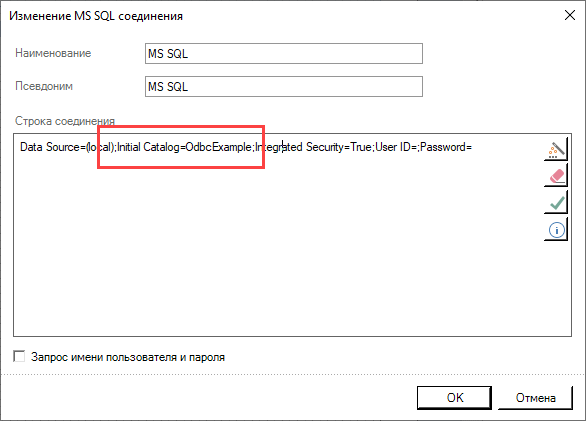Viewport: 586px width, 421px height.
Task: Focus the Наименование input field
Action: pos(284,53)
